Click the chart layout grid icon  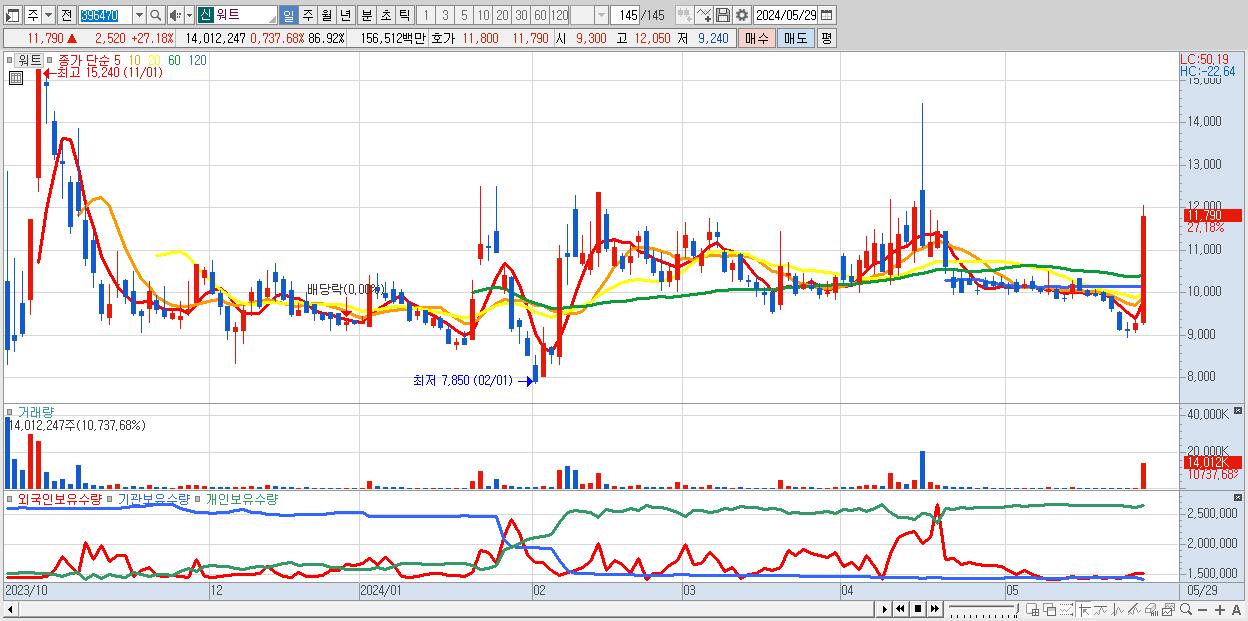coord(1032,609)
